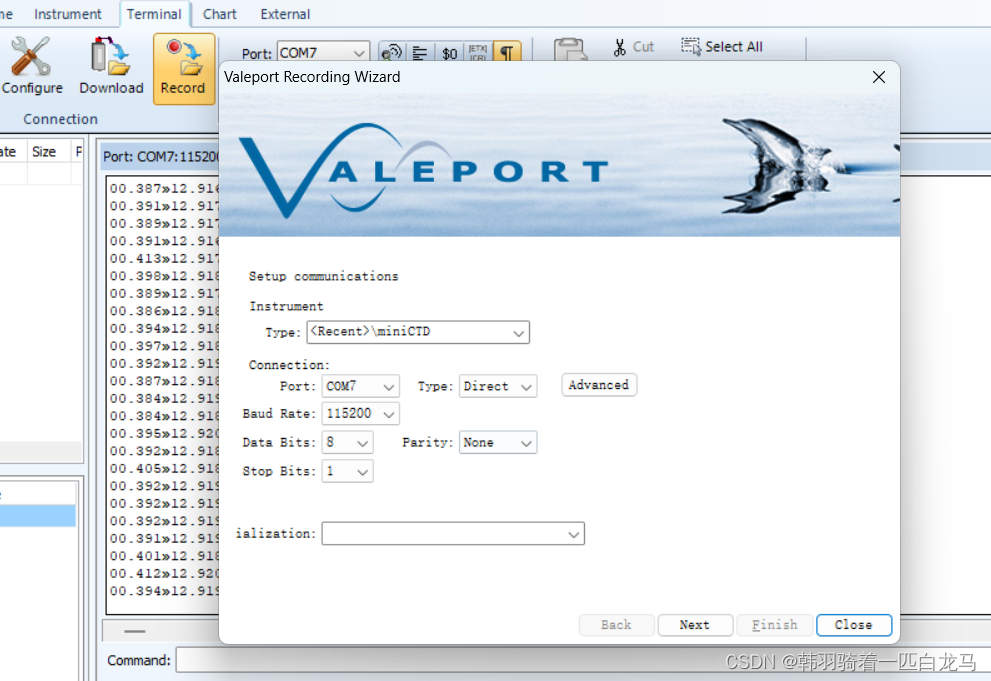The height and width of the screenshot is (681, 991).
Task: Switch to the External tab
Action: [x=285, y=14]
